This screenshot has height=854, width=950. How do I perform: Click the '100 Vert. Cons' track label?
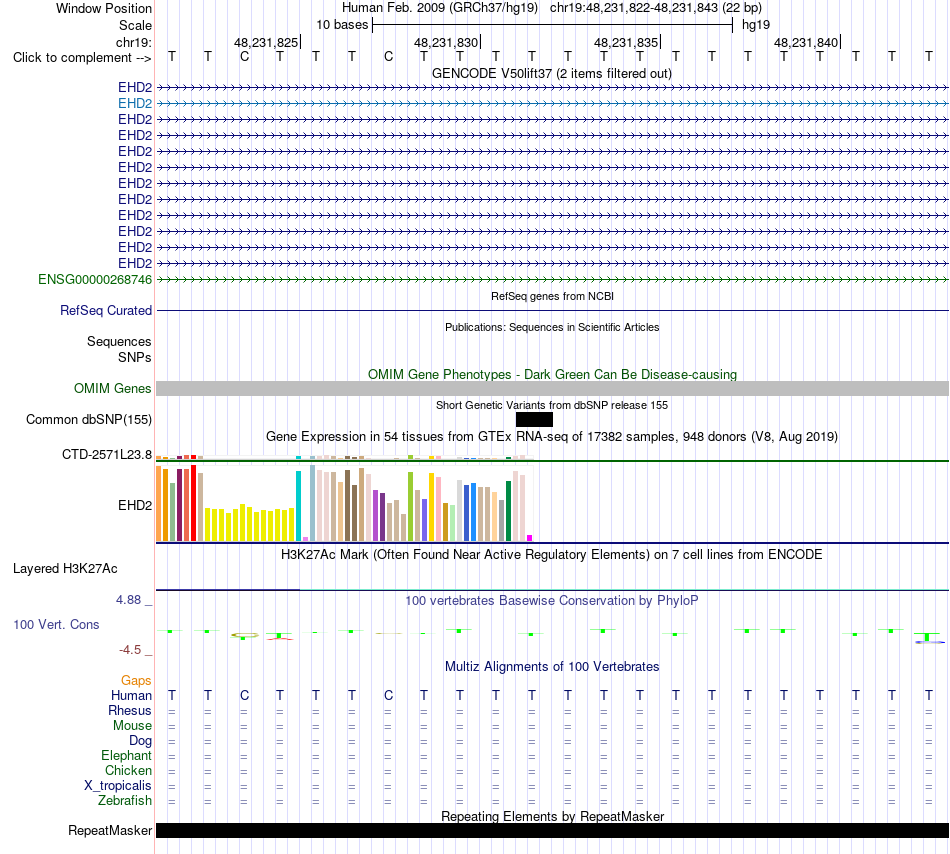(56, 624)
